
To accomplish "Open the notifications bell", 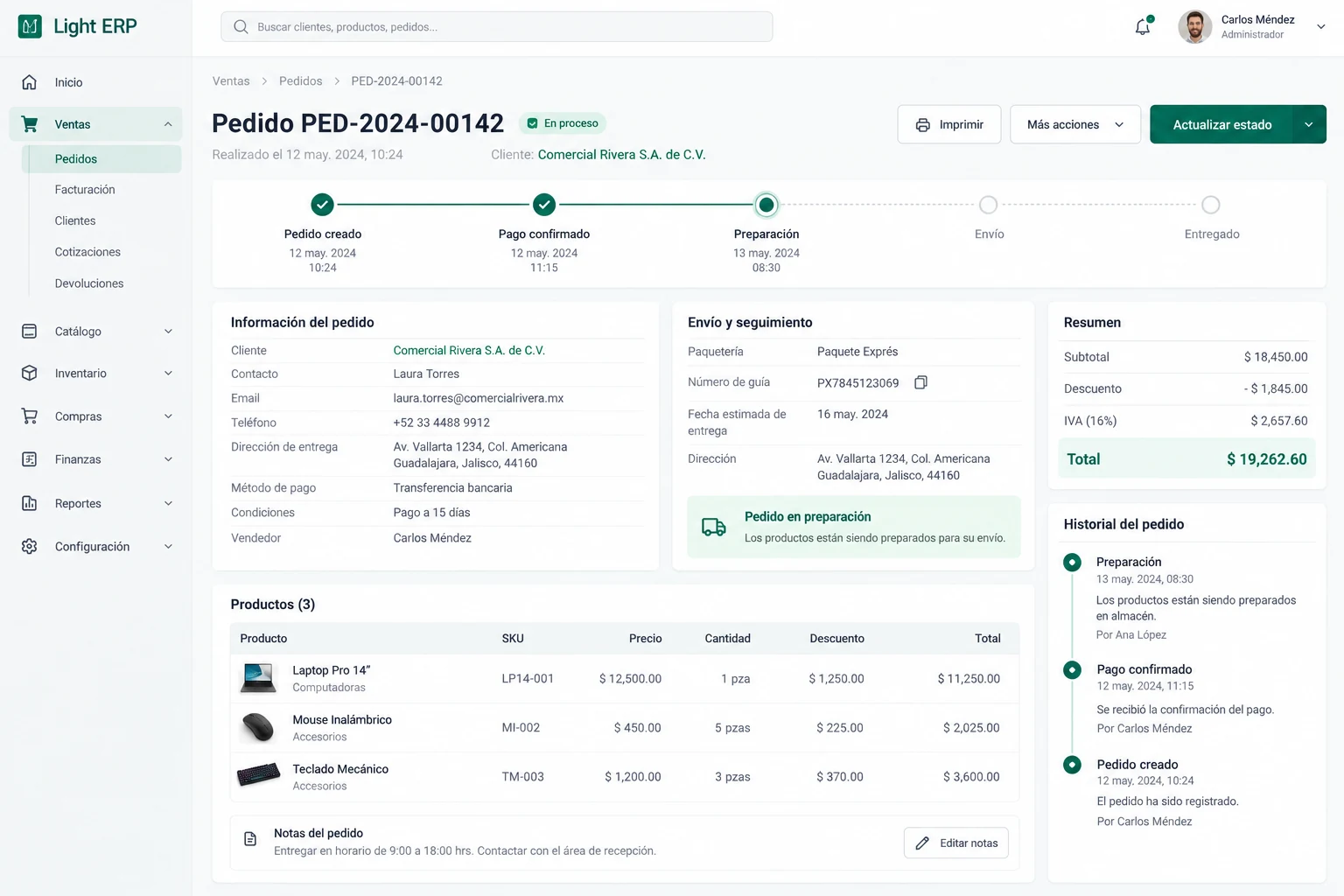I will [1143, 26].
